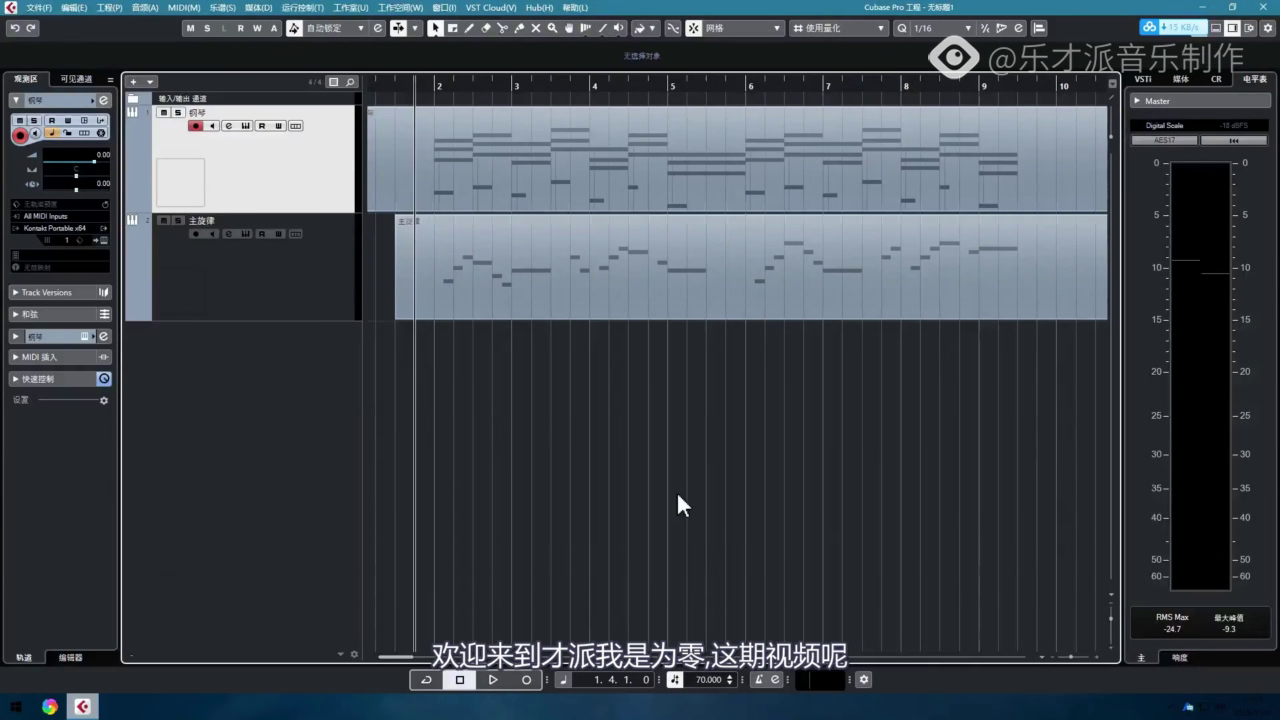Select the Object Selection arrow tool
Screen dimensions: 1280x720
coord(435,28)
